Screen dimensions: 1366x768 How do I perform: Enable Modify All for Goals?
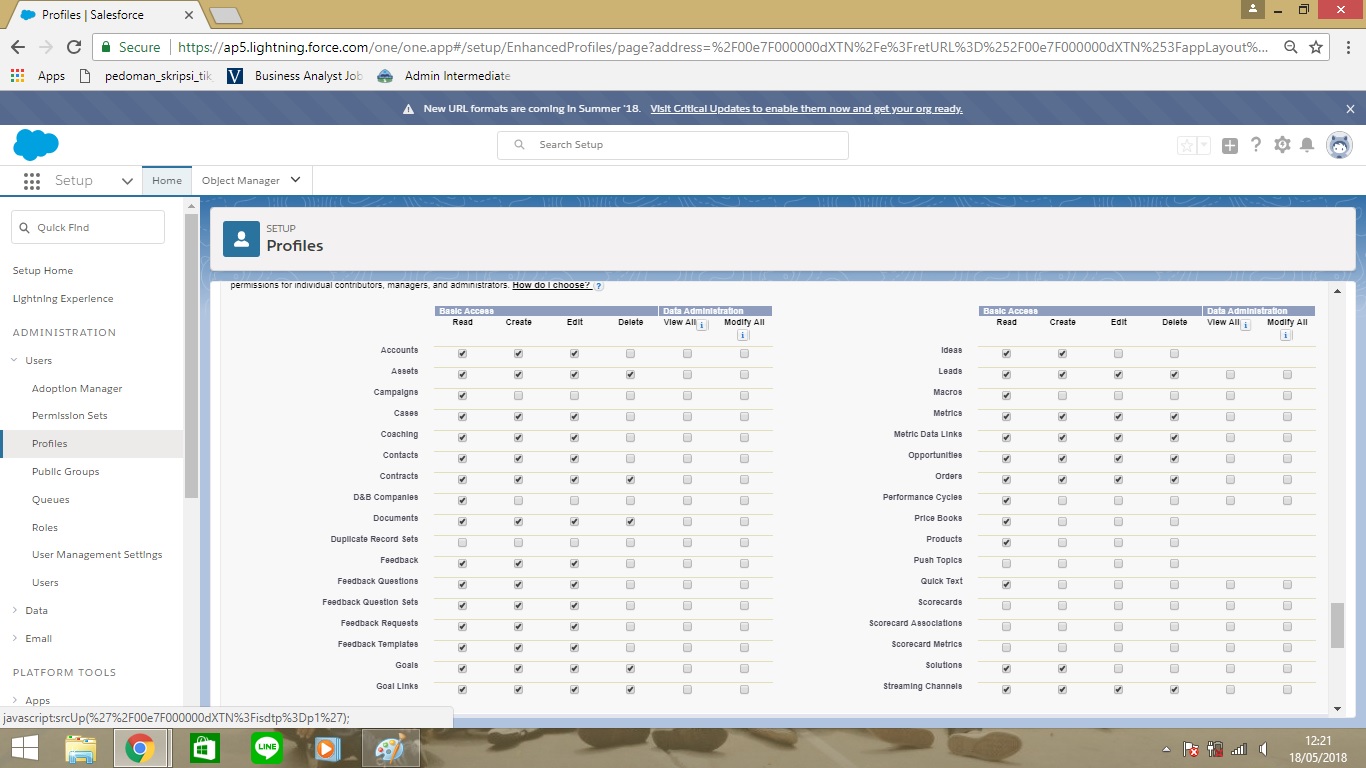click(x=744, y=669)
